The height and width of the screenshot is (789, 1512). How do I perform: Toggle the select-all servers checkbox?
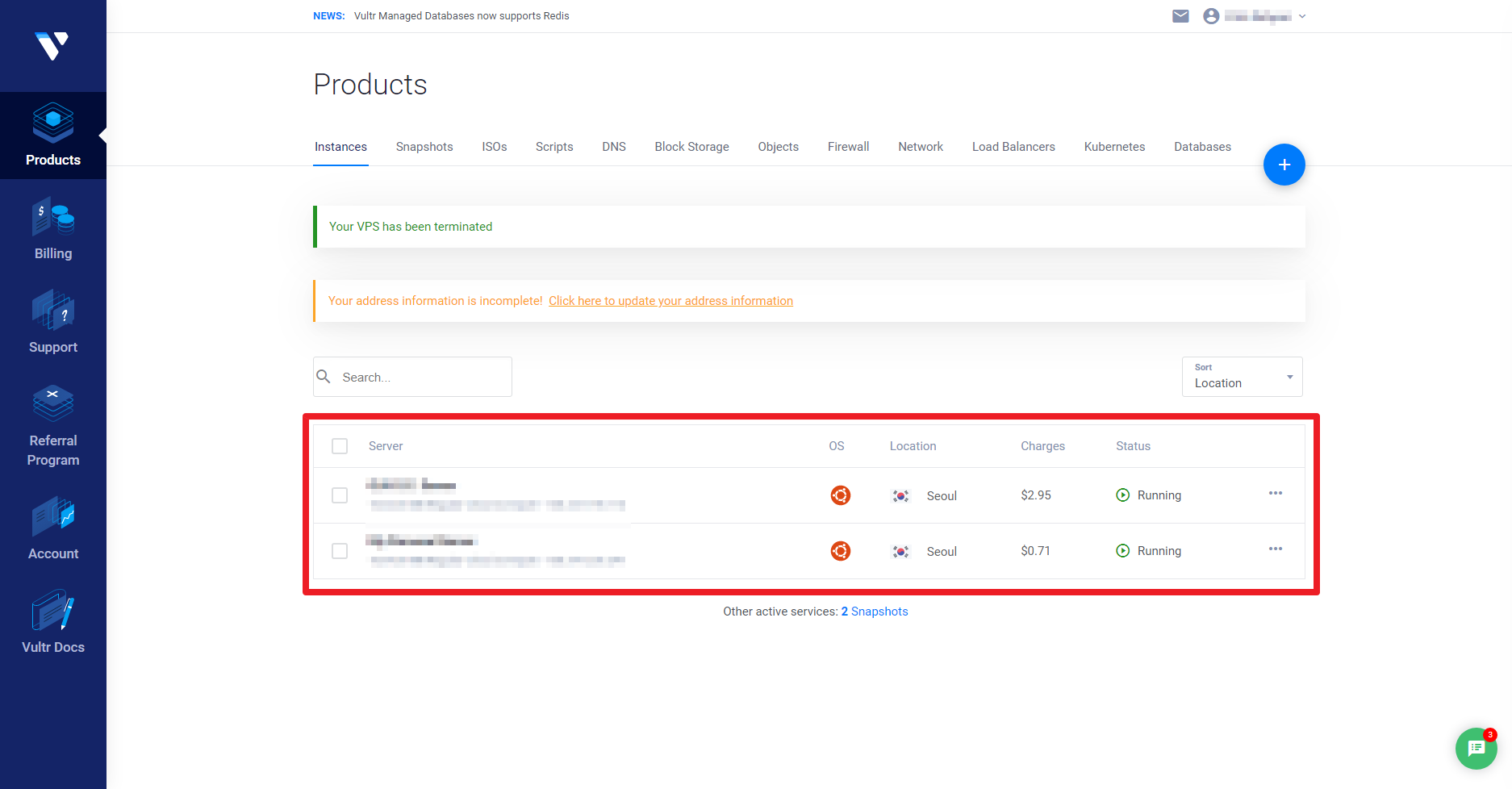340,446
